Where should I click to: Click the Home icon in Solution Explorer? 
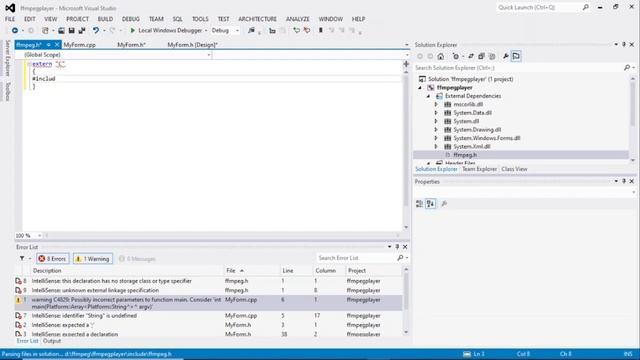point(440,56)
